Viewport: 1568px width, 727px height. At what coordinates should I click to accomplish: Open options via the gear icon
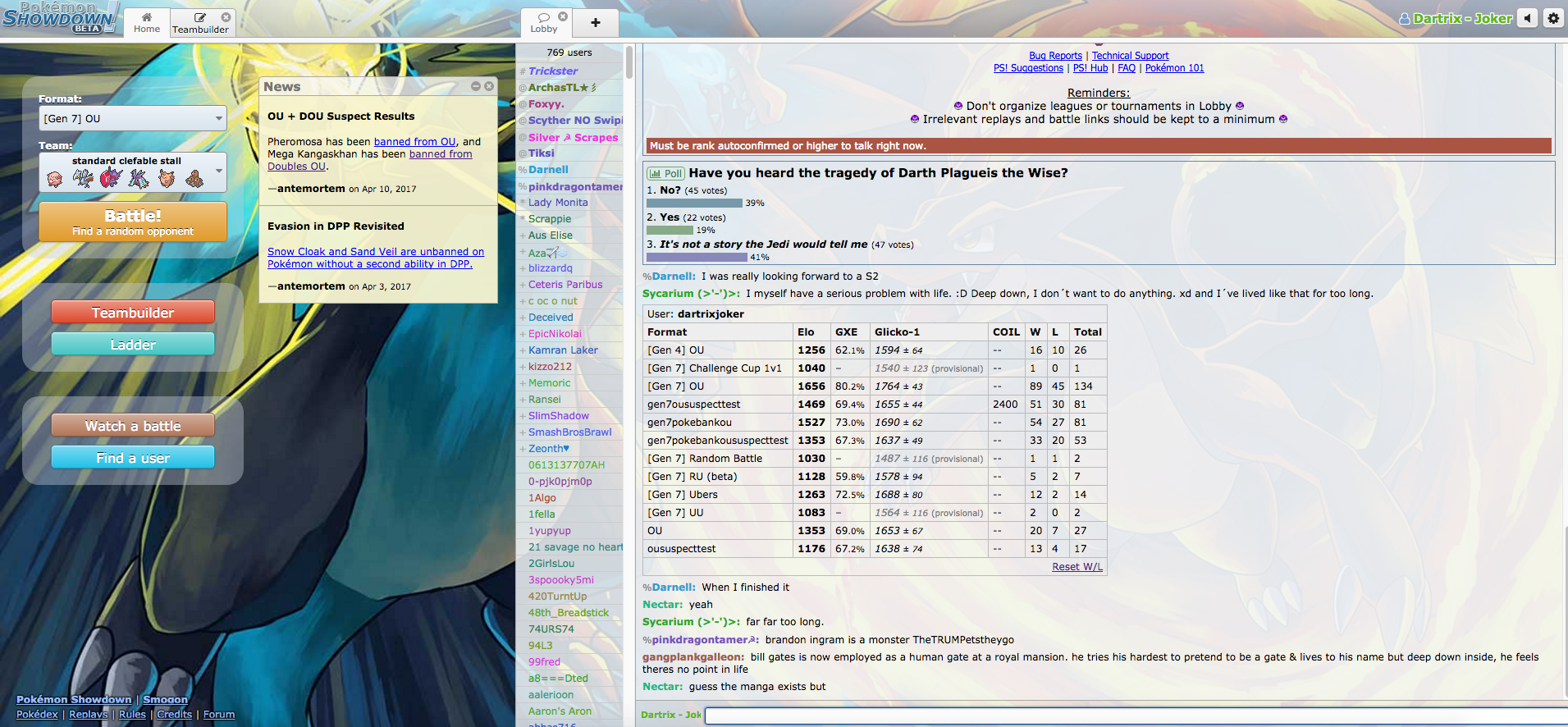click(1553, 18)
